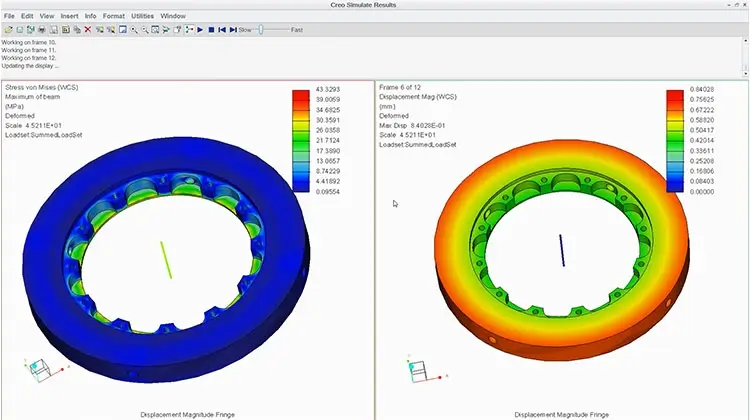
Task: Play the animation
Action: point(200,30)
